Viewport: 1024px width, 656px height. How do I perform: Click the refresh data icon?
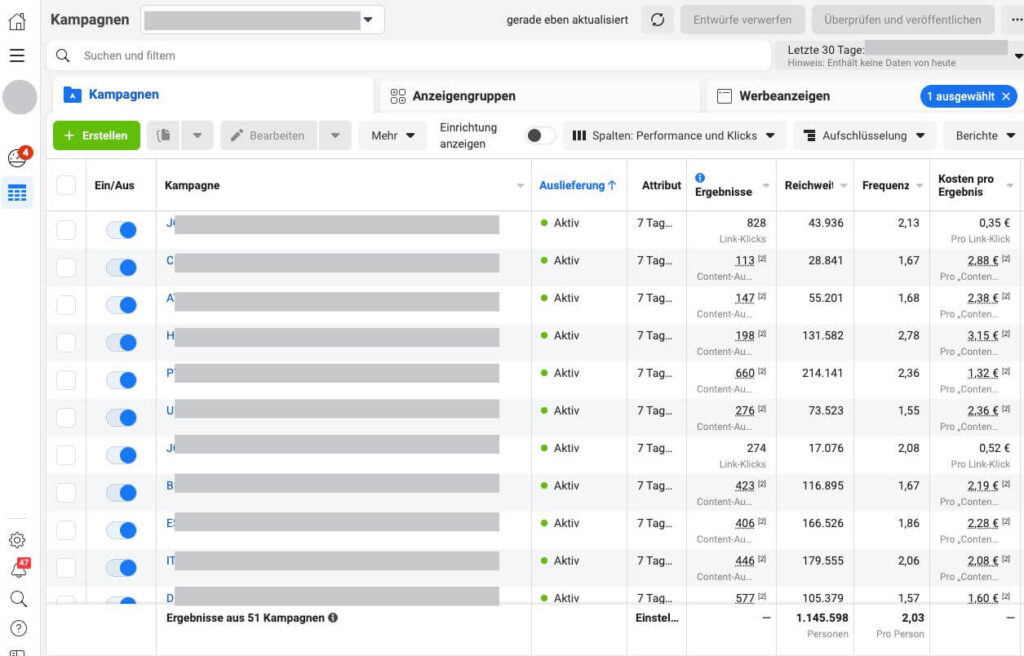657,20
